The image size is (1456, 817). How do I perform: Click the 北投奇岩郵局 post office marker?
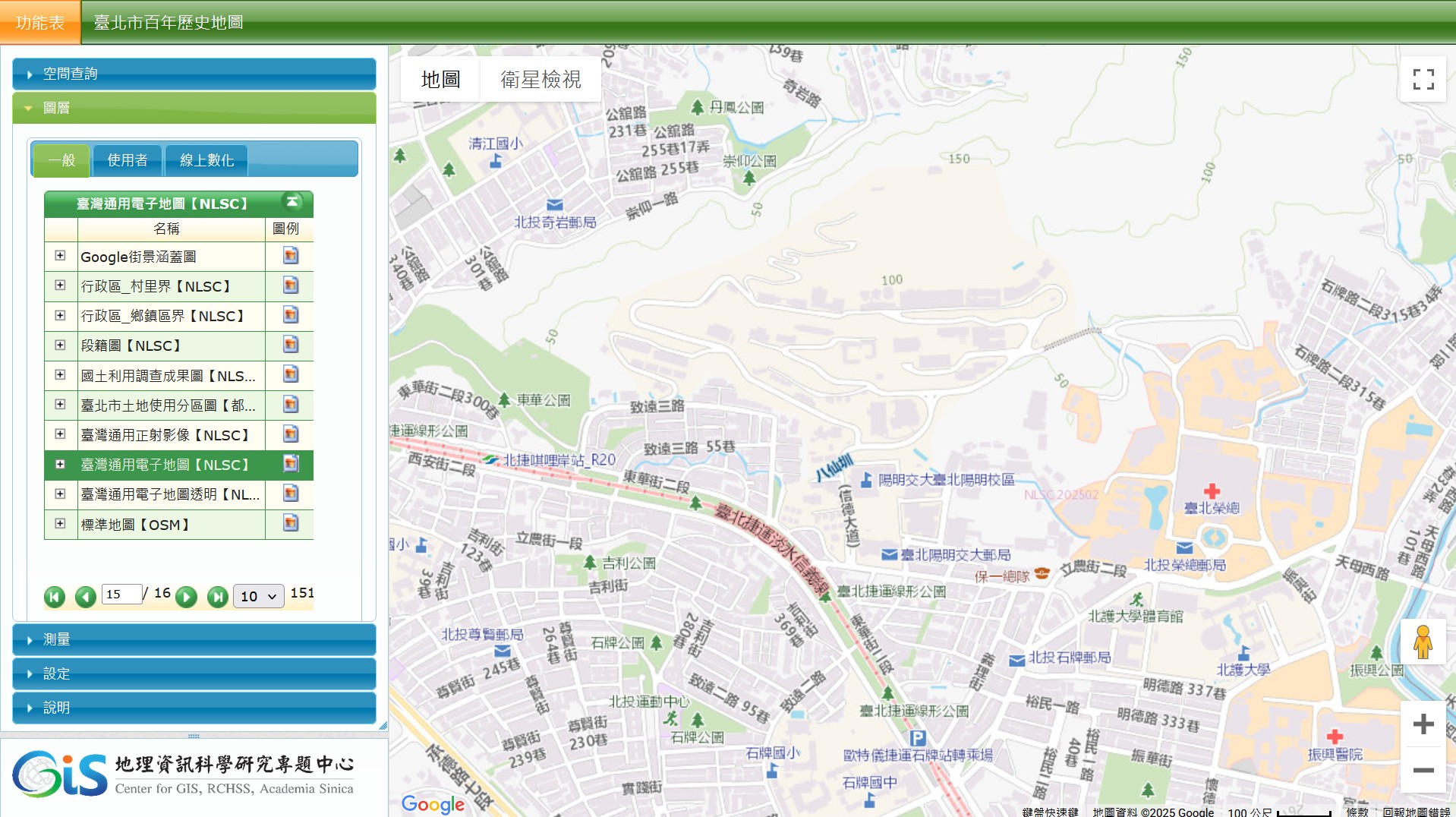555,205
